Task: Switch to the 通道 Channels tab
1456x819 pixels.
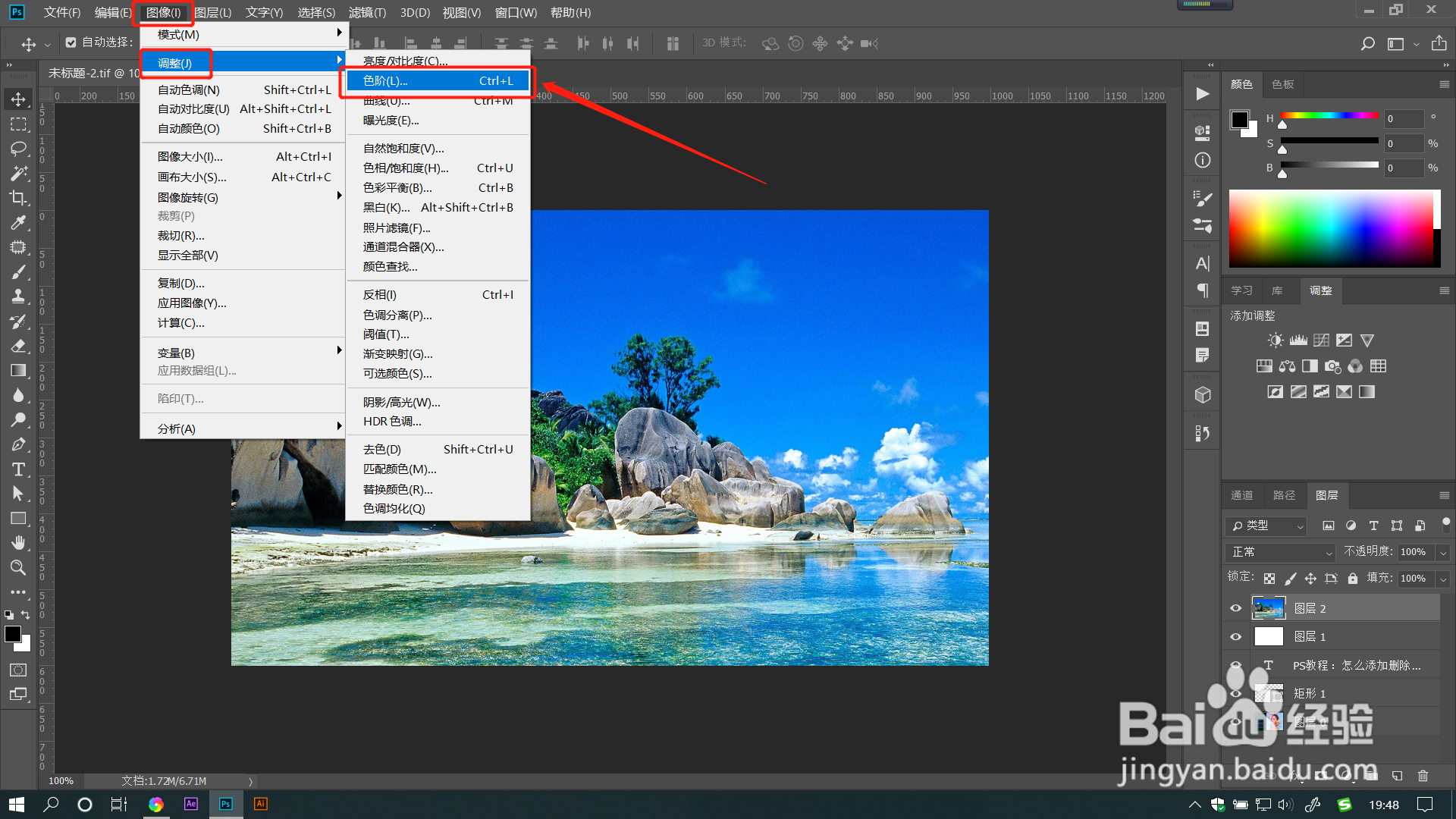Action: pyautogui.click(x=1242, y=495)
